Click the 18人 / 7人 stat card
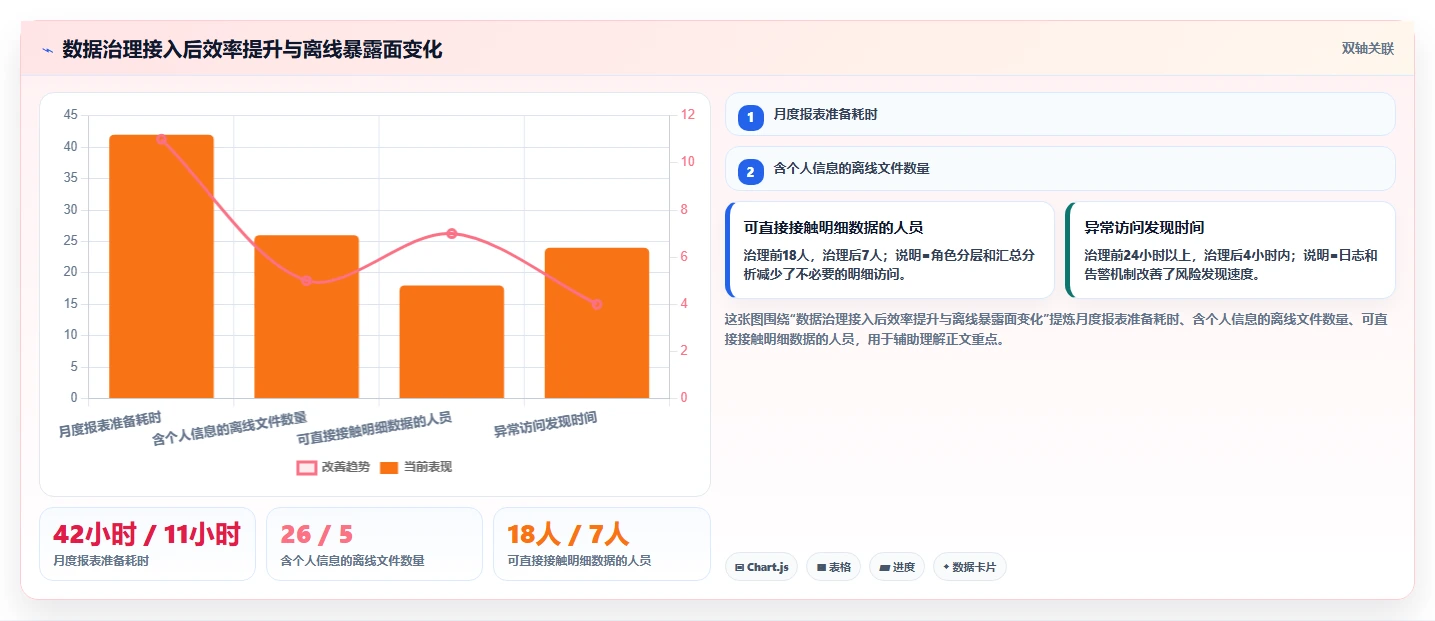Viewport: 1435px width, 621px height. click(601, 544)
